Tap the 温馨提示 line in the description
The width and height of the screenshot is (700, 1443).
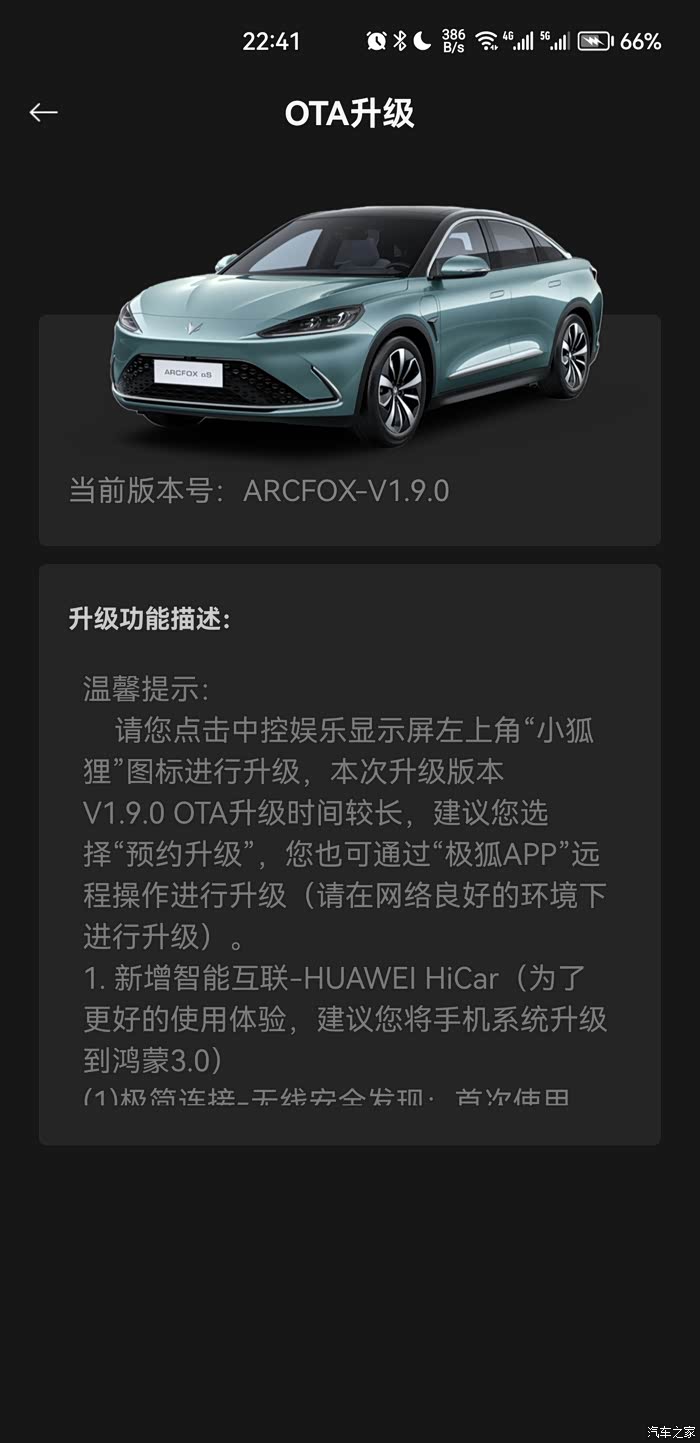(x=146, y=689)
